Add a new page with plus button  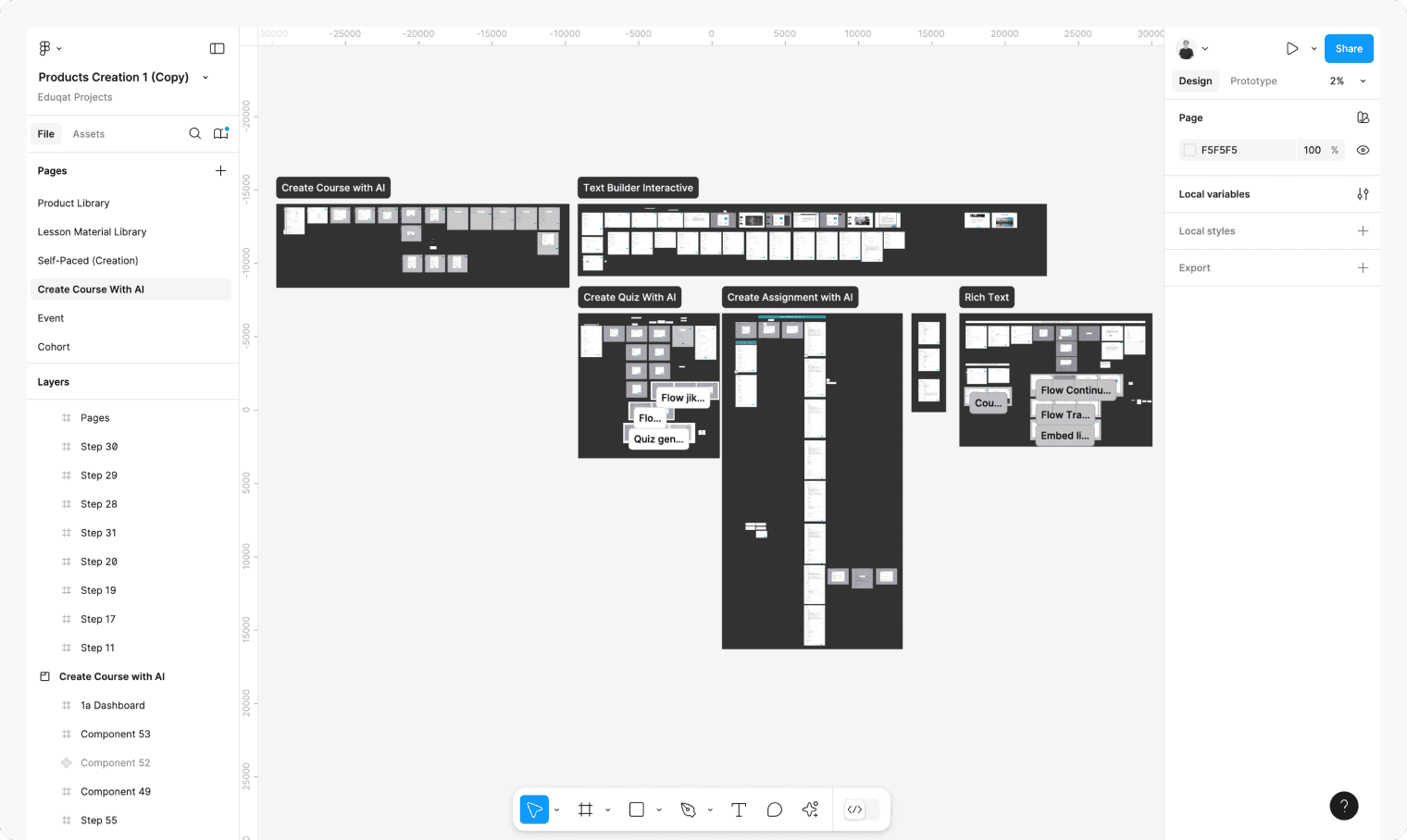coord(220,170)
